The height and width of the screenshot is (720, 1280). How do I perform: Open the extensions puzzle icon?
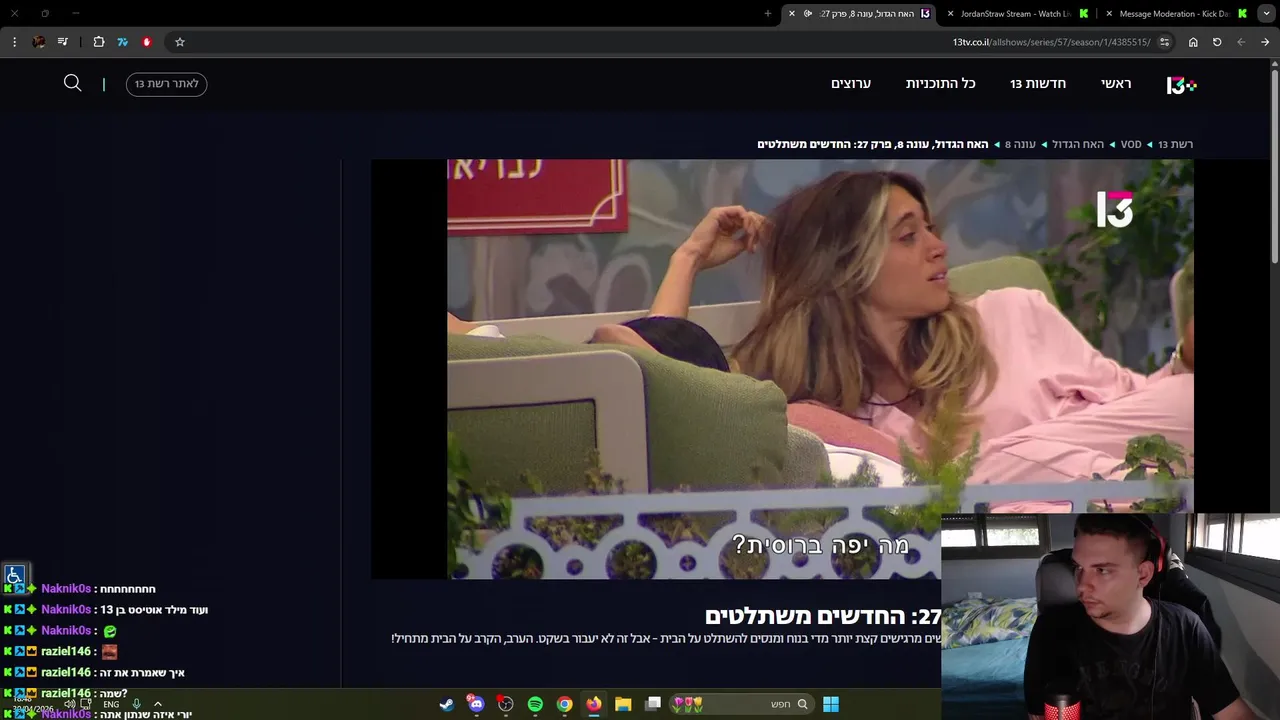point(99,42)
